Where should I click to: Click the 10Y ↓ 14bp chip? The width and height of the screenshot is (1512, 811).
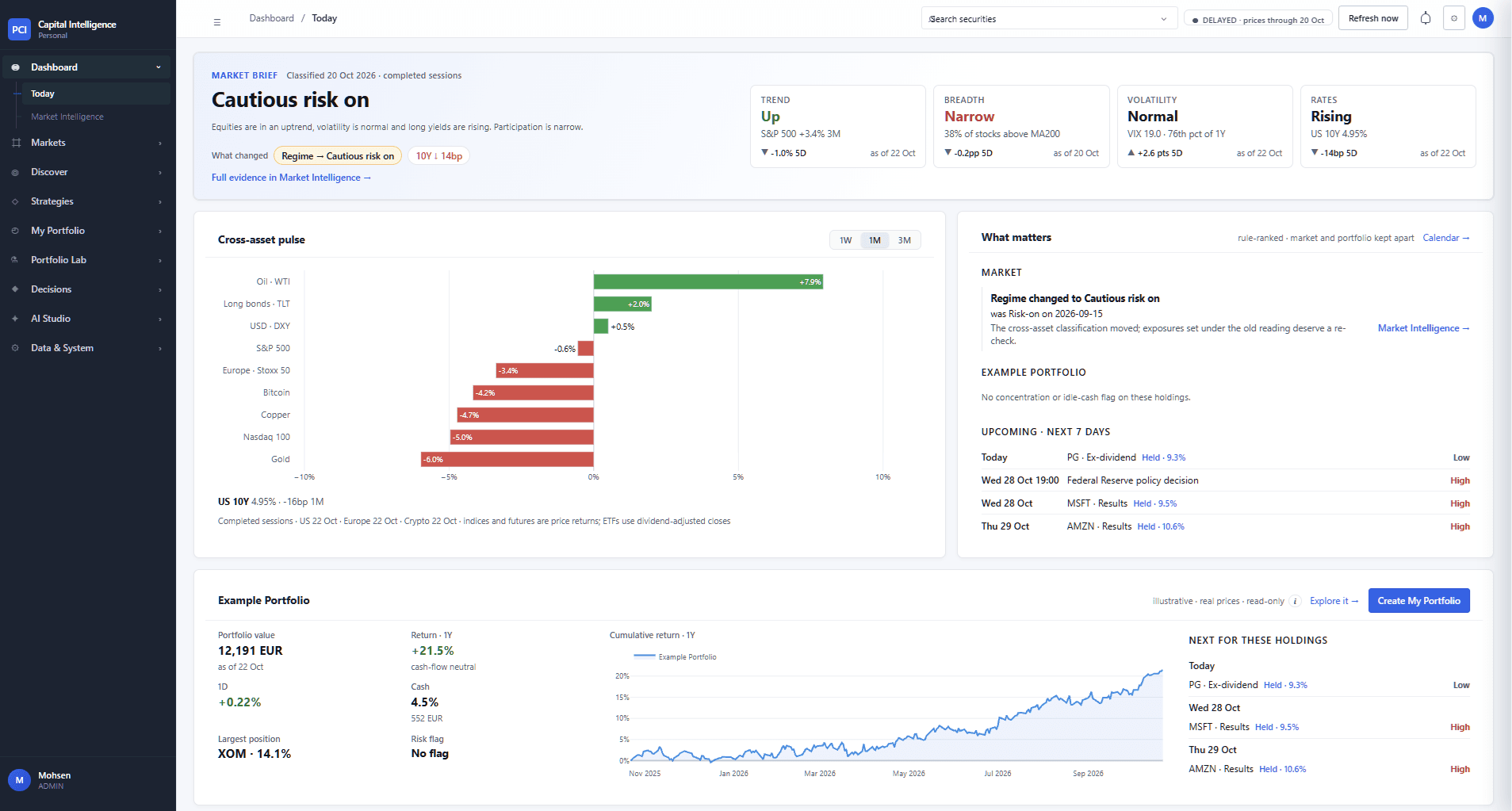[x=438, y=156]
